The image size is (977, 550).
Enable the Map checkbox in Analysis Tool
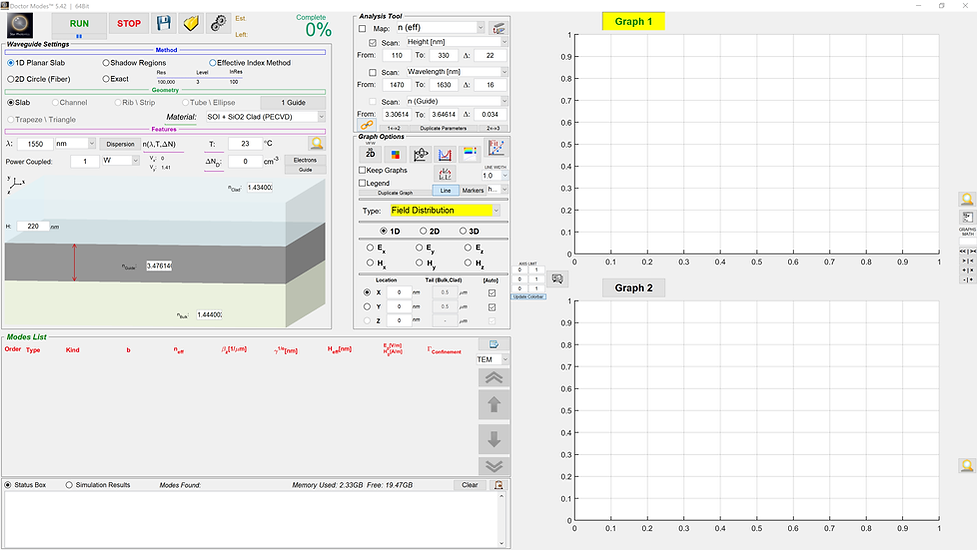pos(363,29)
